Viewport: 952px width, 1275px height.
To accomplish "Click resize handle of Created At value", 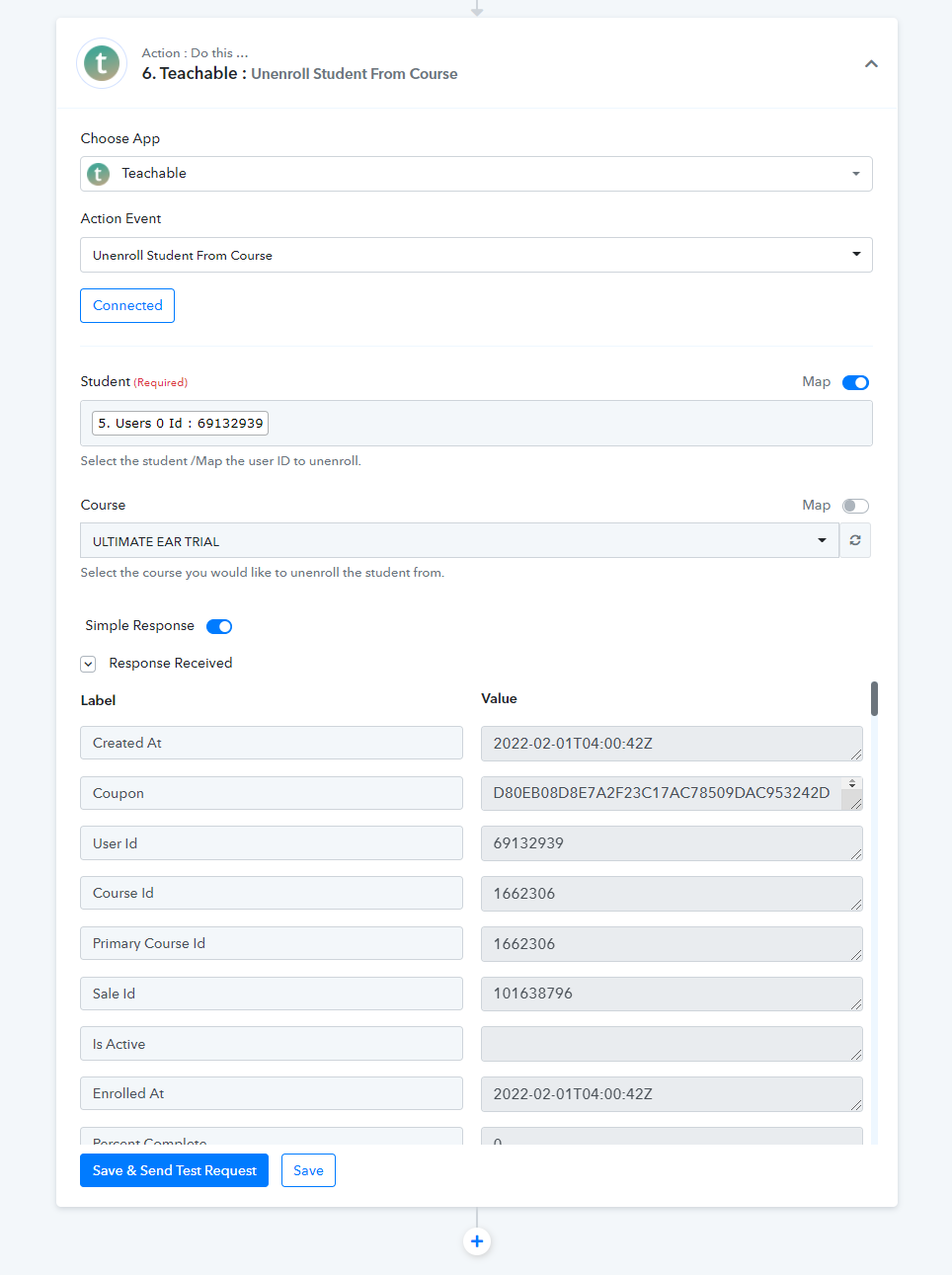I will coord(856,755).
